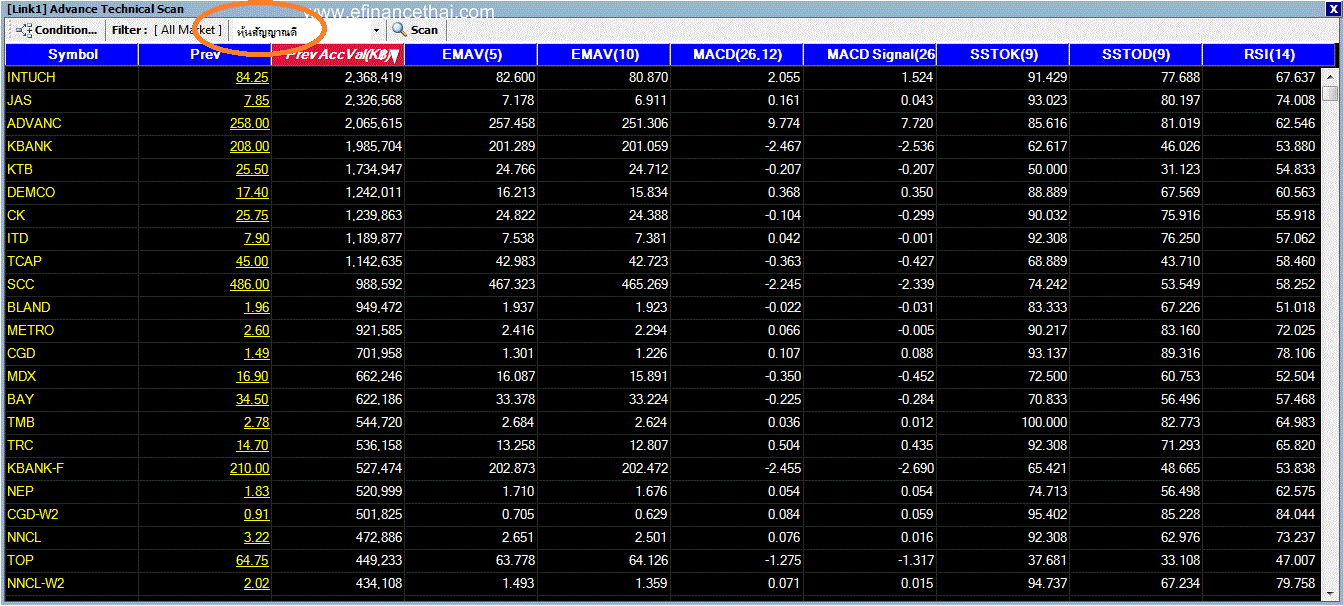
Task: Select the NNCL-W2 symbol
Action: coord(36,583)
